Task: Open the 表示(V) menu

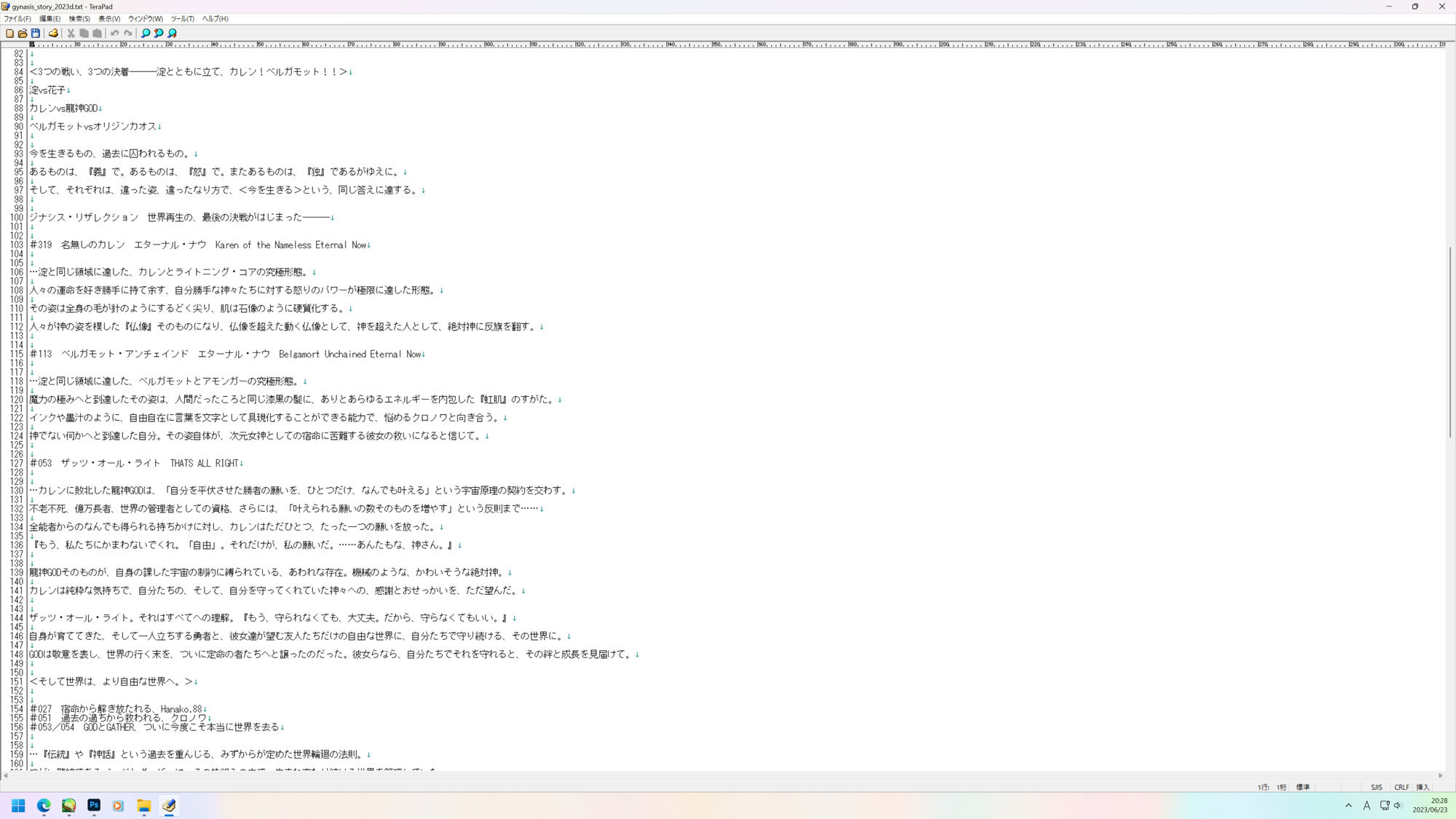Action: 109,19
